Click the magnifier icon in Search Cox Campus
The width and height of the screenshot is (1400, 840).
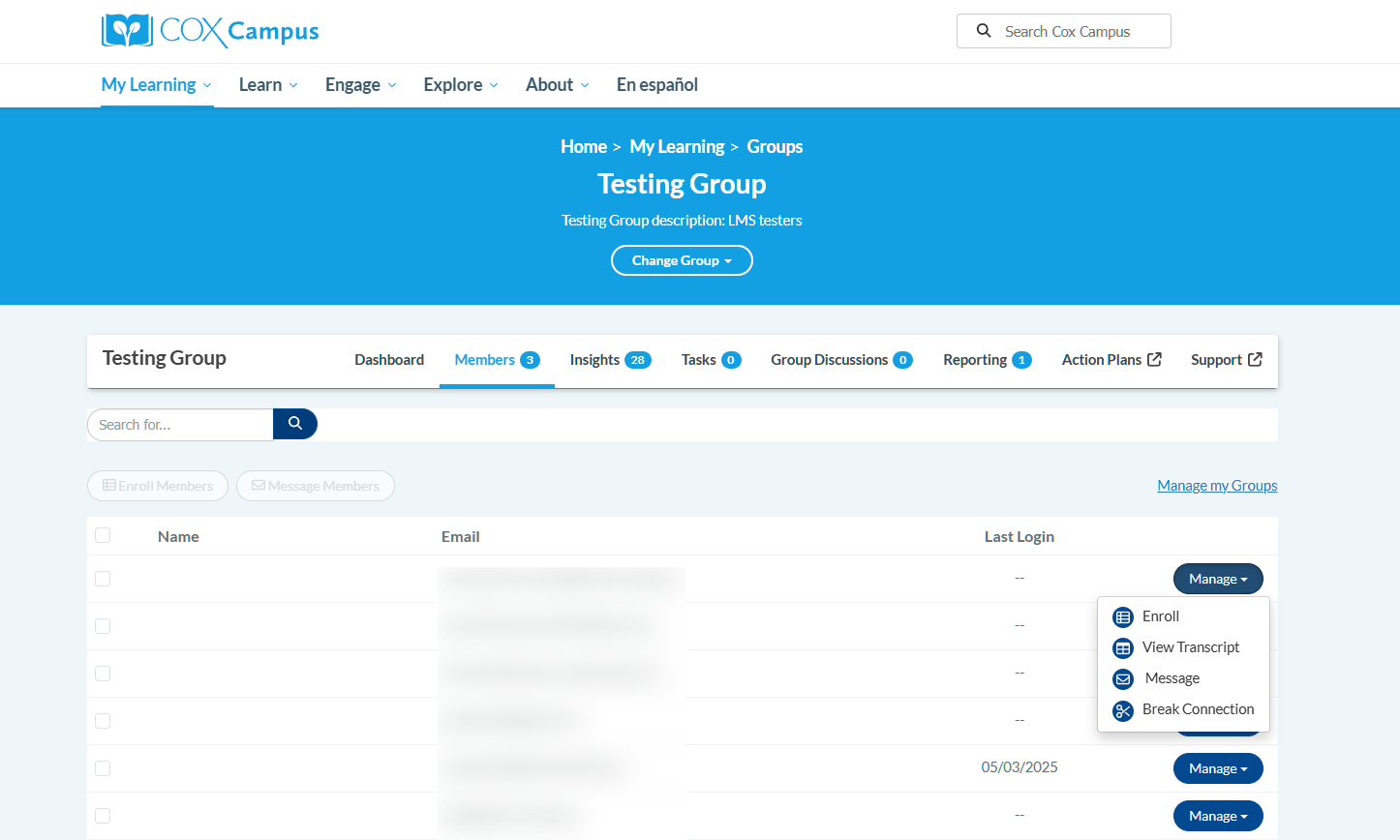[x=984, y=31]
